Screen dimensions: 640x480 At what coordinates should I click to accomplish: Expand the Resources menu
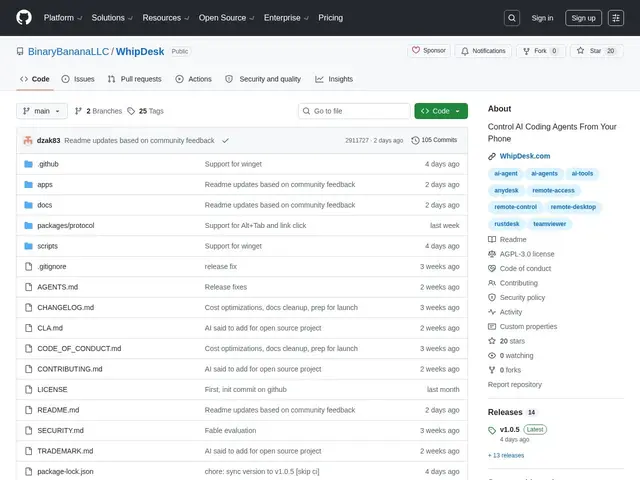[x=165, y=18]
